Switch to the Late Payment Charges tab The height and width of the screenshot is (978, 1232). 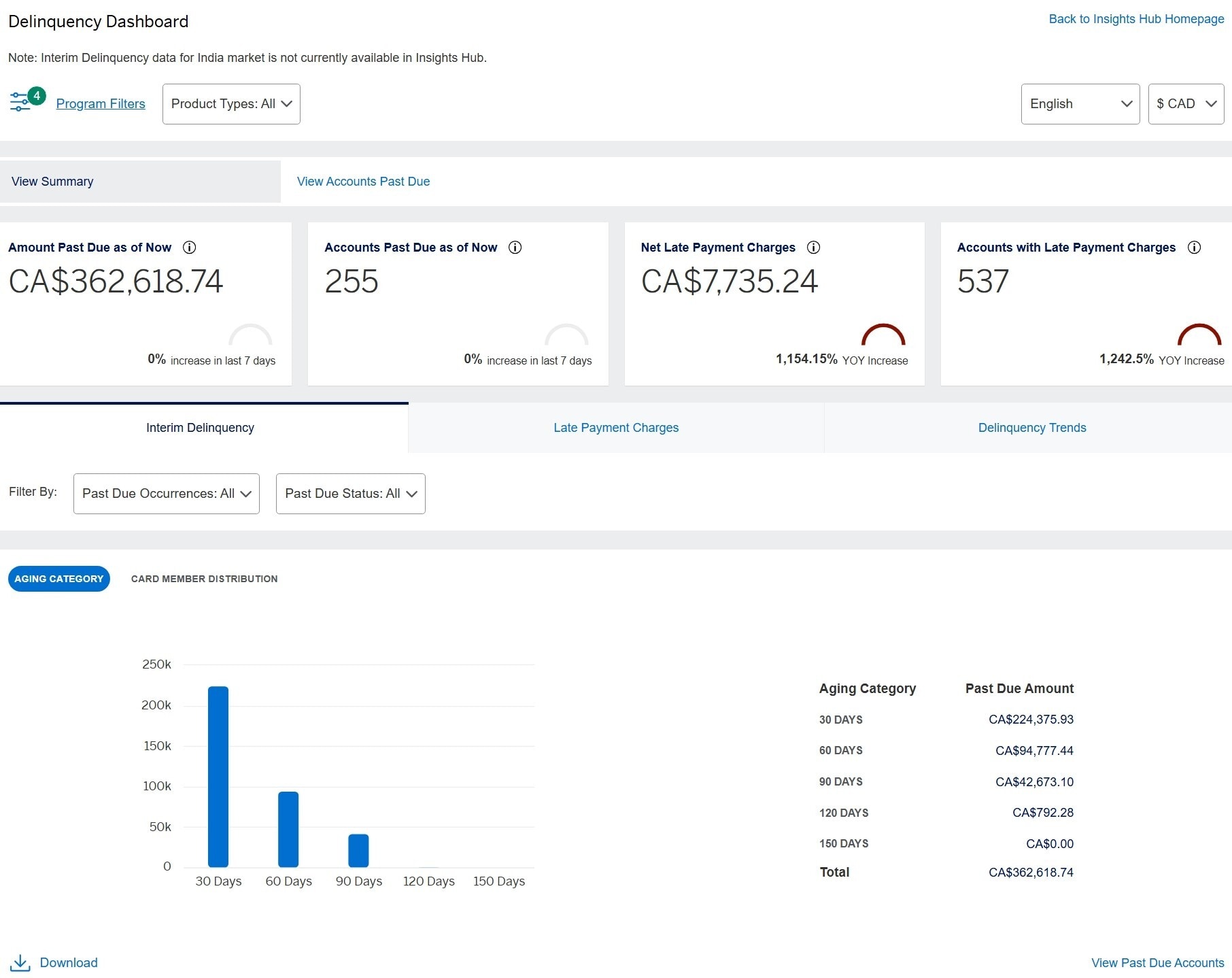tap(616, 428)
